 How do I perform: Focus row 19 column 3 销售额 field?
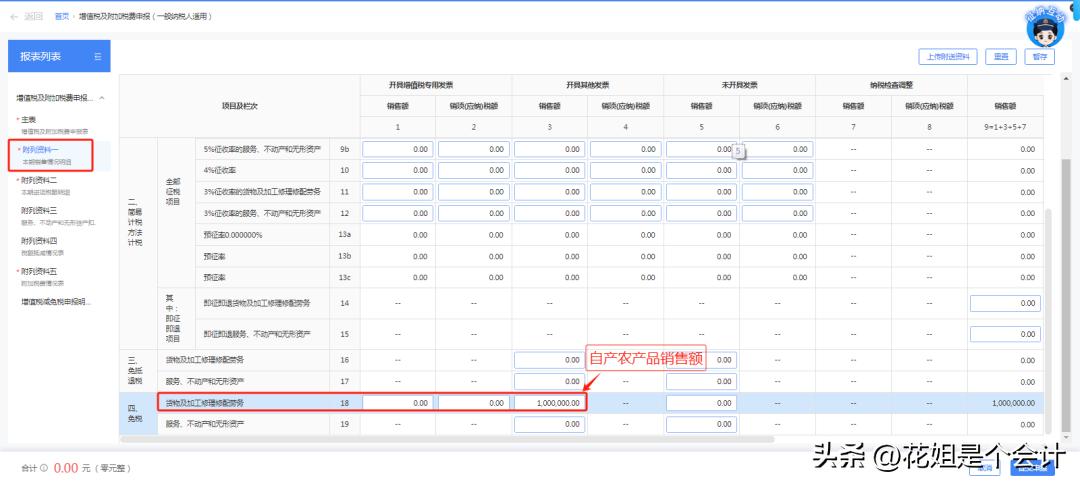[x=549, y=424]
